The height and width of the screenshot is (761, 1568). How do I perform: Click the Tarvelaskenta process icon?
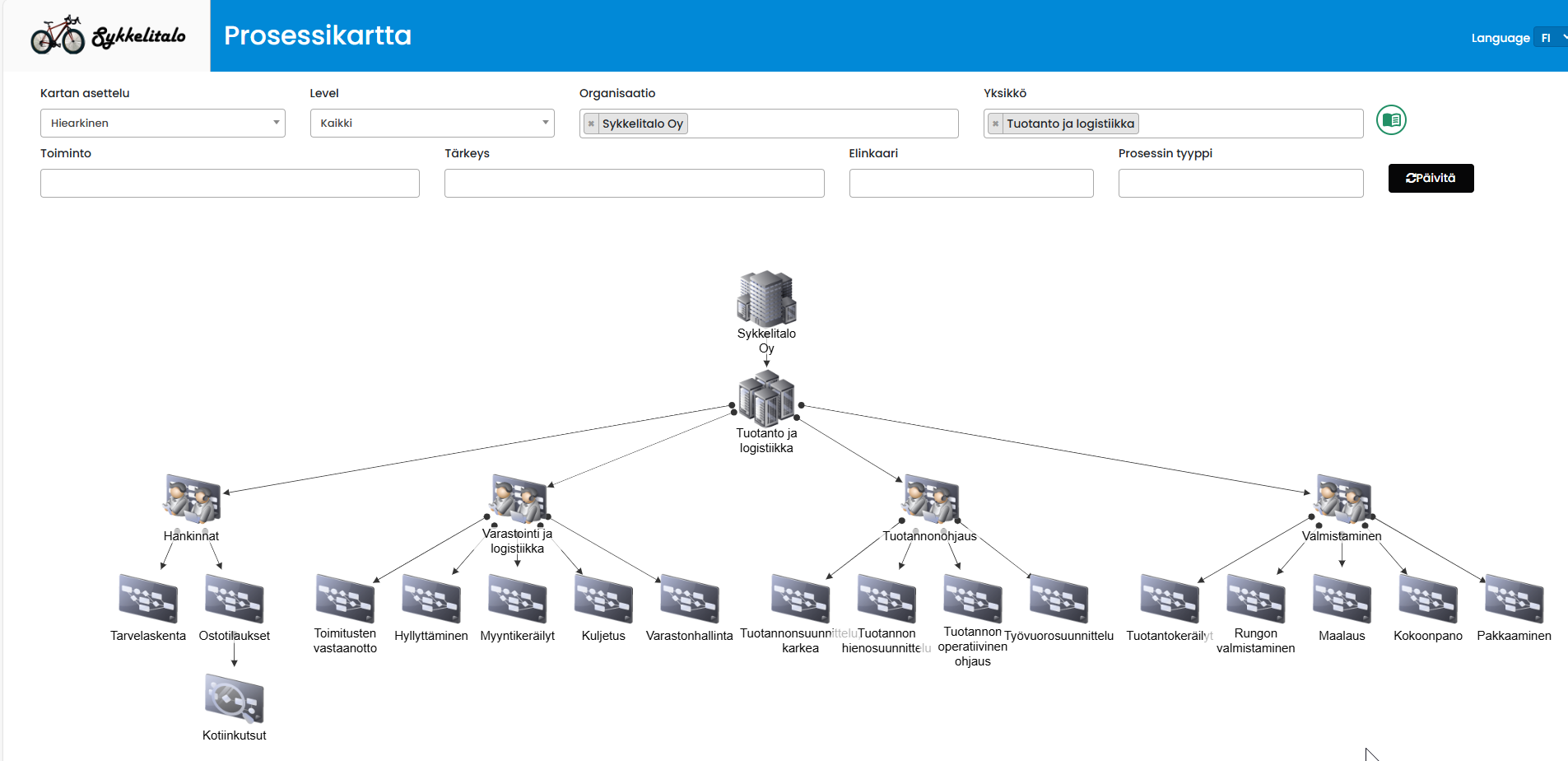pos(148,599)
